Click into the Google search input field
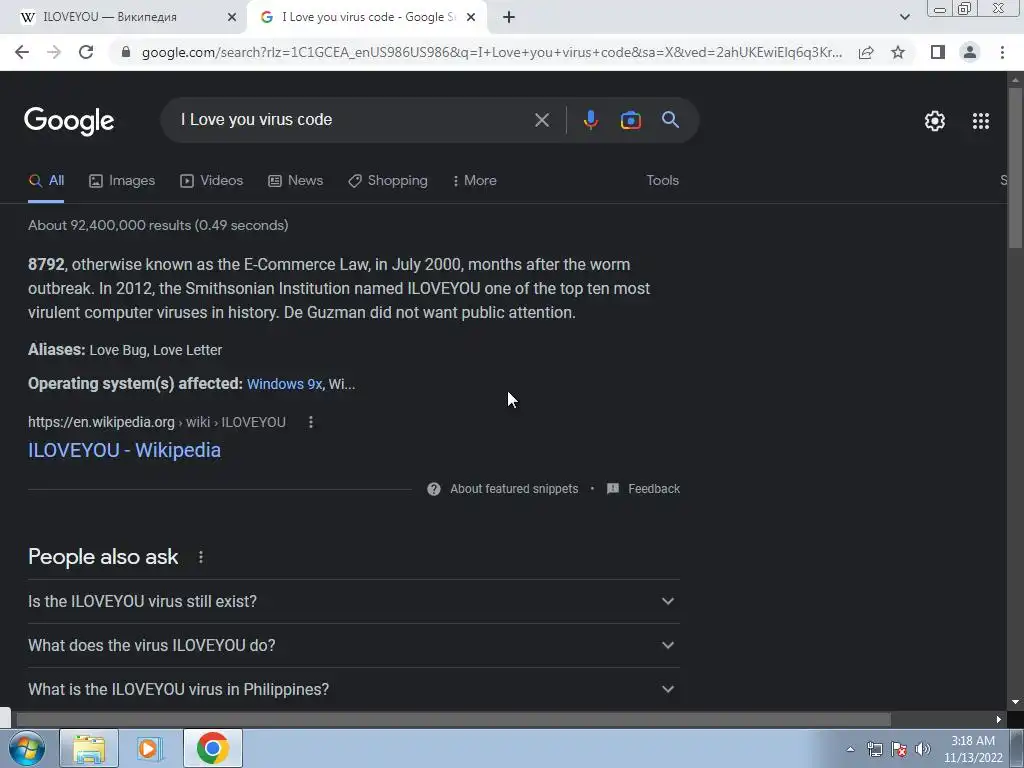Image resolution: width=1024 pixels, height=768 pixels. [353, 120]
